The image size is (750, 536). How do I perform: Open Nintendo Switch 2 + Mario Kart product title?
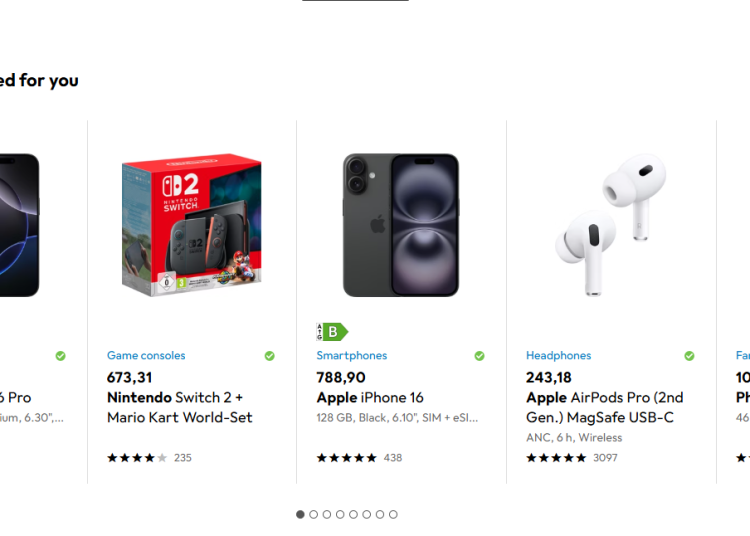[x=180, y=407]
